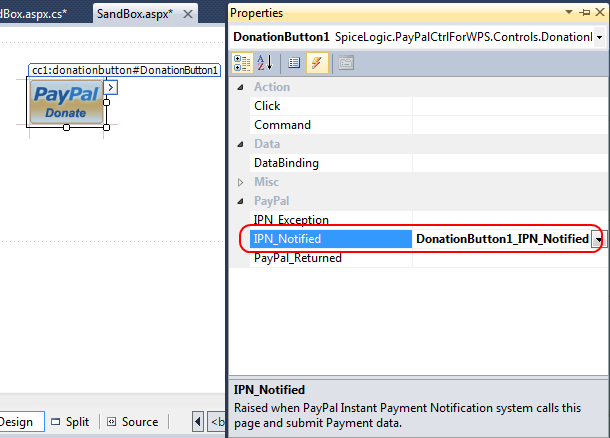Collapse the Action category
Viewport: 610px width, 438px height.
[x=240, y=87]
